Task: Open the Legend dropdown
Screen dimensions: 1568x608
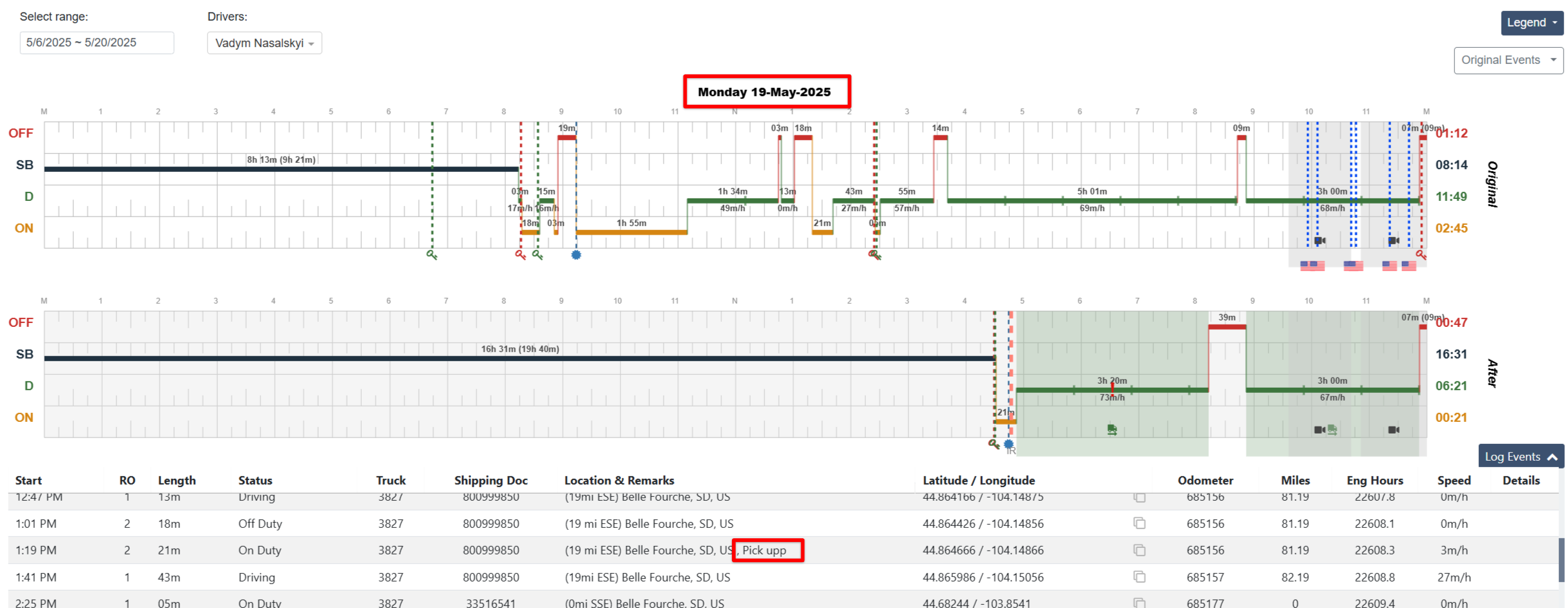Action: click(1532, 23)
